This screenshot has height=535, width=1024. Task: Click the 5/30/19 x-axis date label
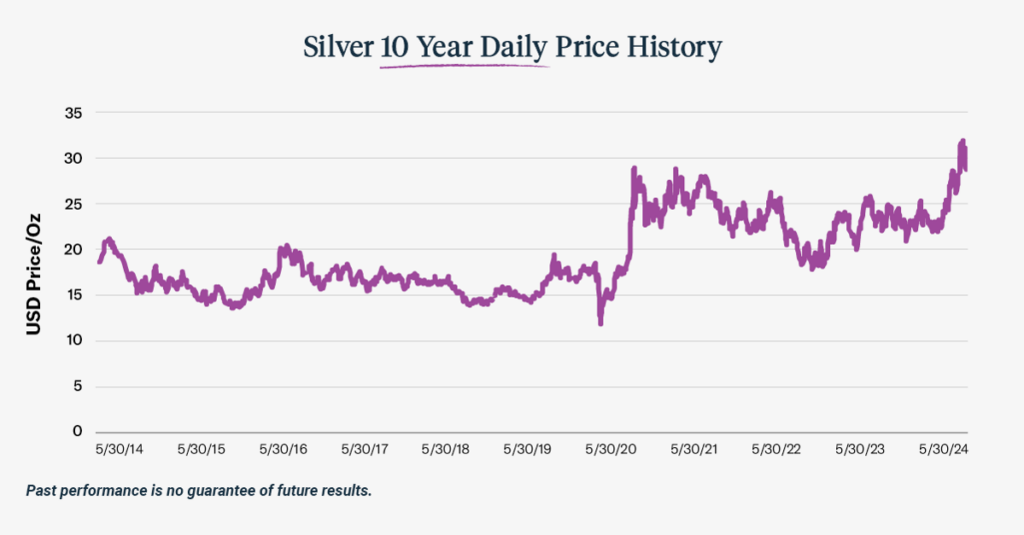(530, 450)
